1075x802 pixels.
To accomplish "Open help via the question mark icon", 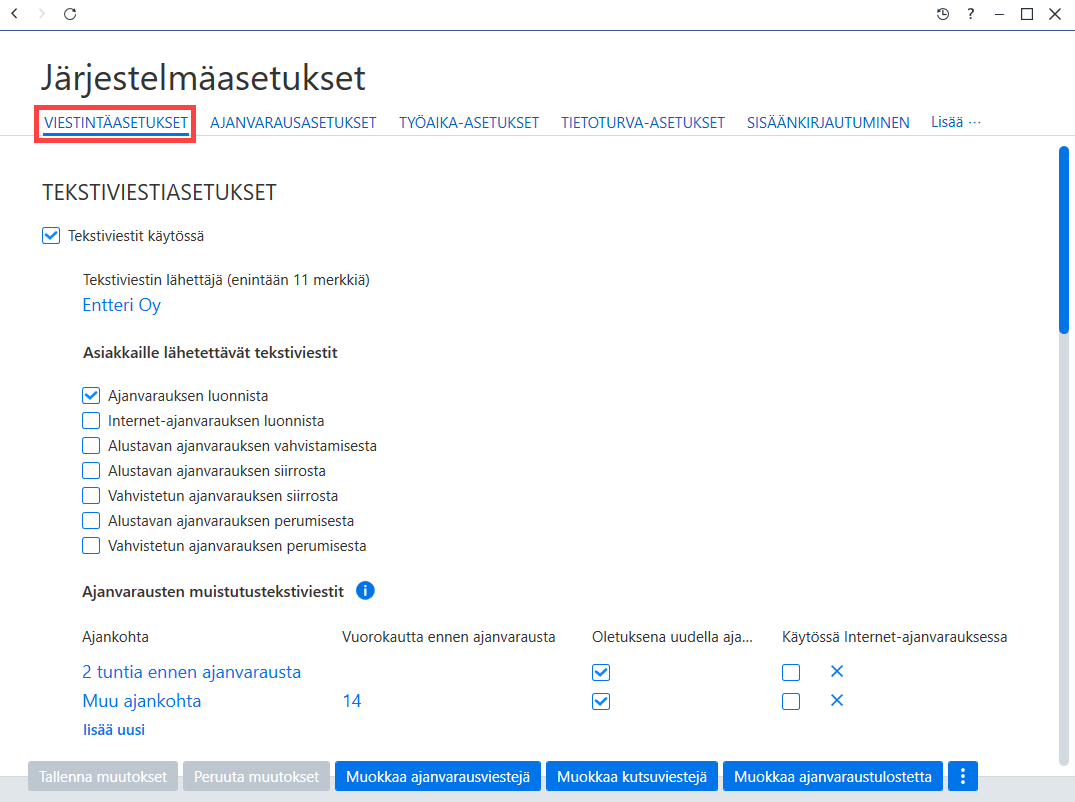I will [x=971, y=14].
